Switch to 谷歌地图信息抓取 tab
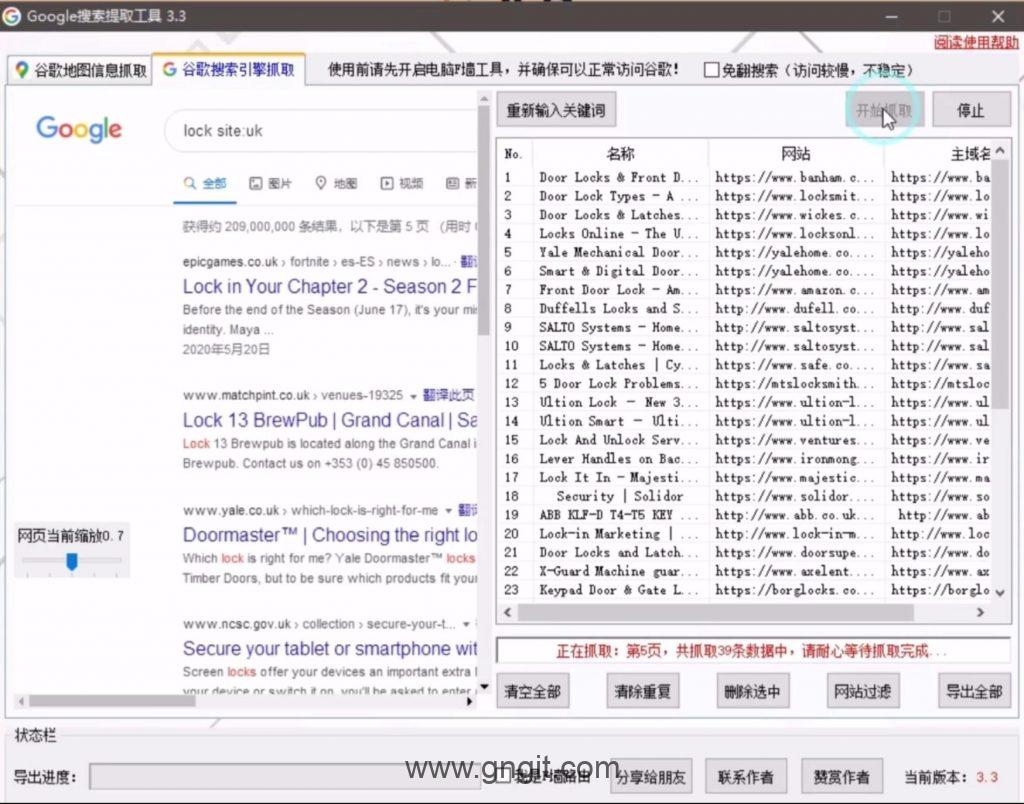Screen dimensions: 1024x804 point(79,70)
